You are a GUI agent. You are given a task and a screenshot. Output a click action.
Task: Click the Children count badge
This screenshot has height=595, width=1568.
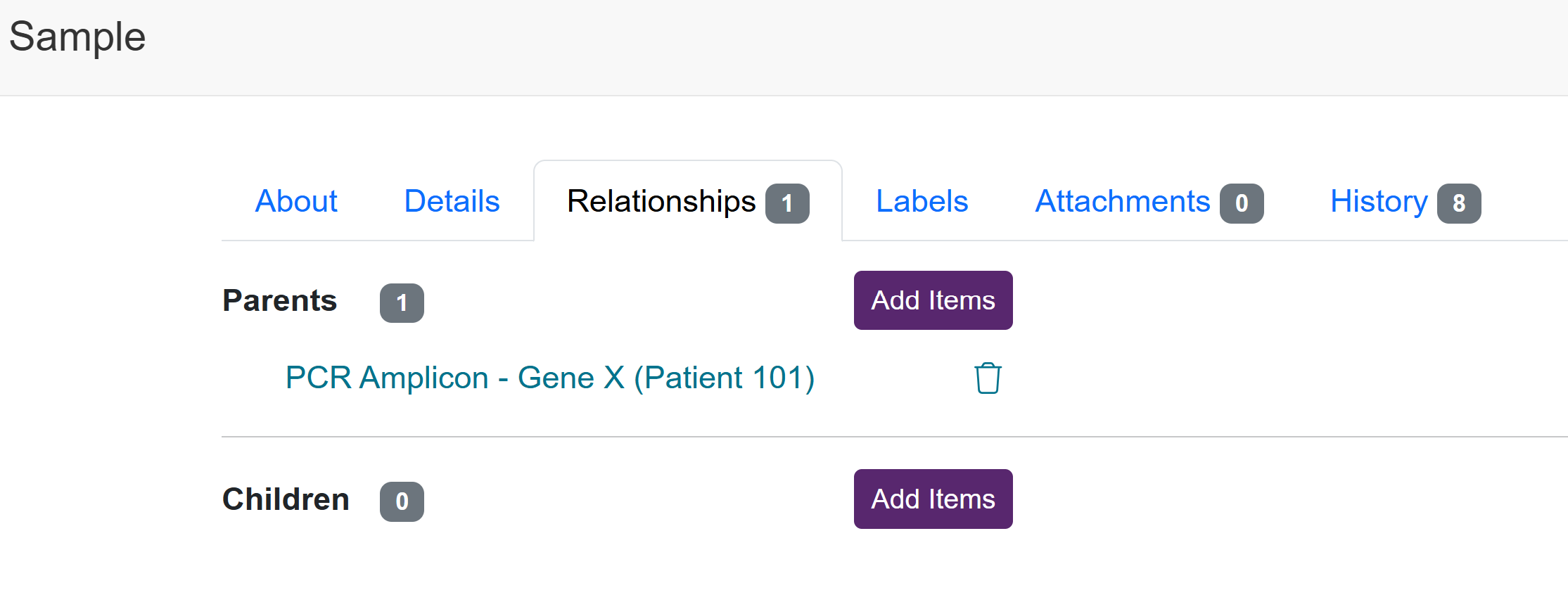[402, 501]
